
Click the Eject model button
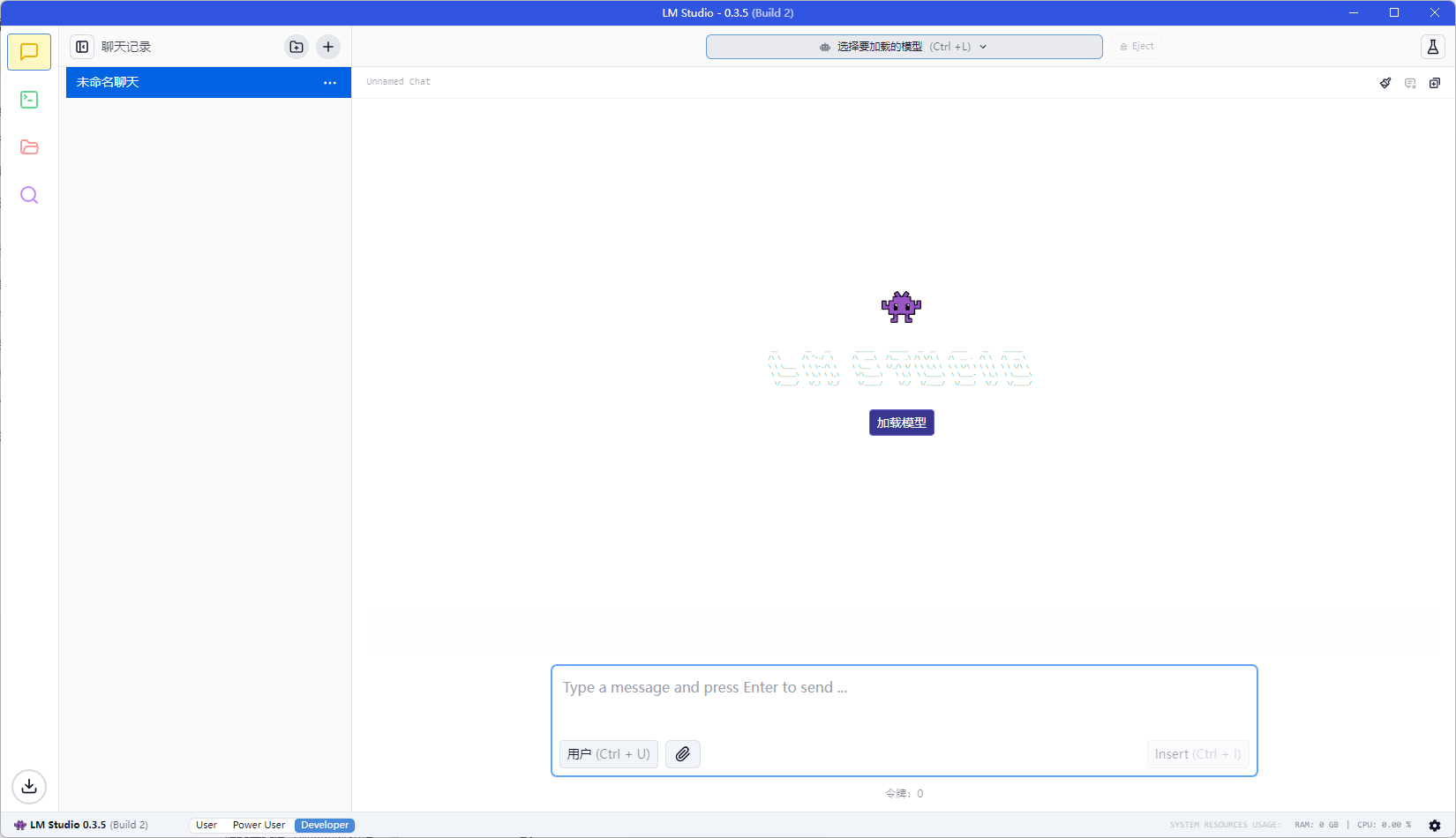click(1137, 47)
